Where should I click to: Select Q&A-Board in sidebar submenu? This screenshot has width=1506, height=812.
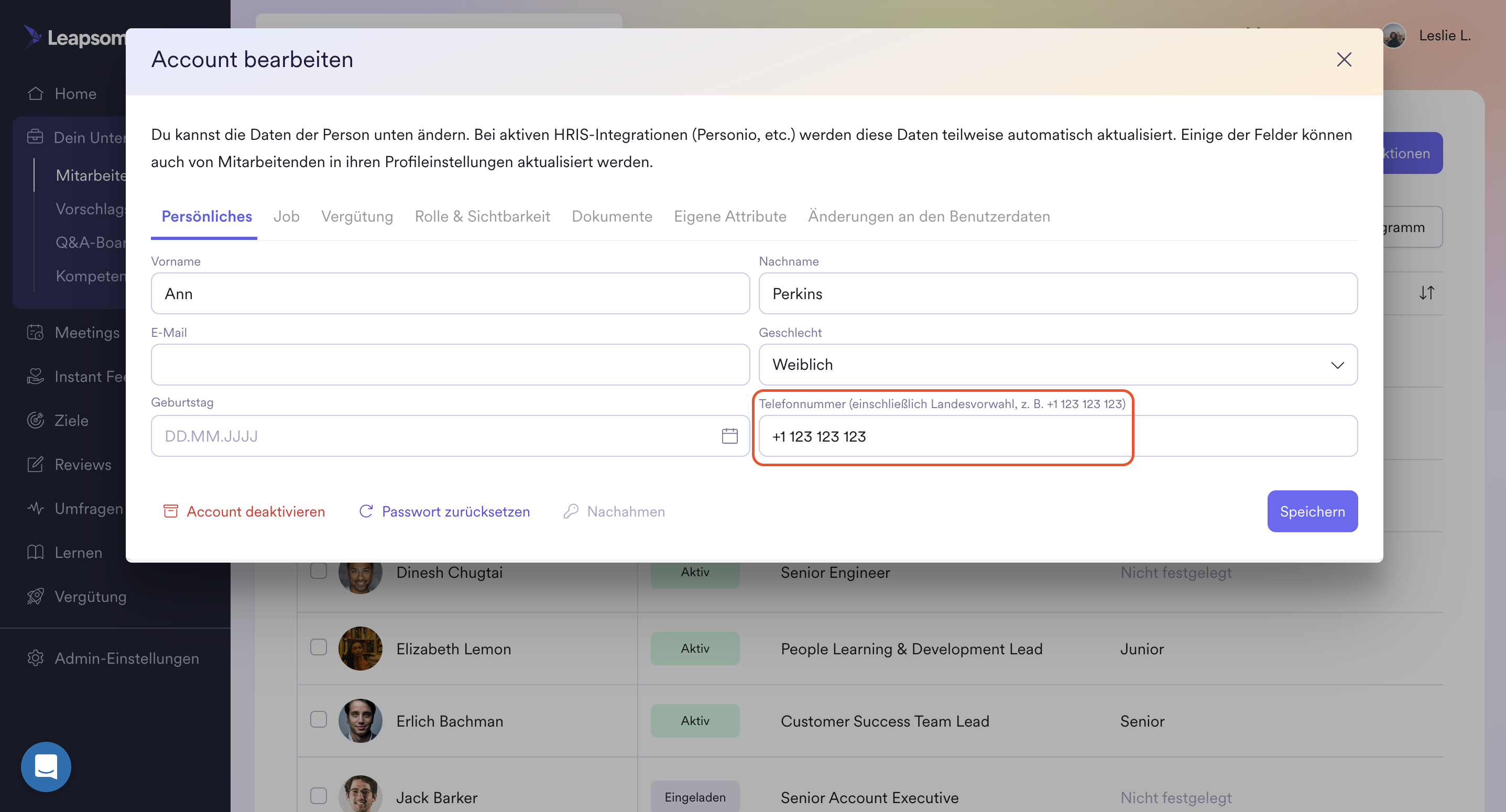click(x=91, y=242)
